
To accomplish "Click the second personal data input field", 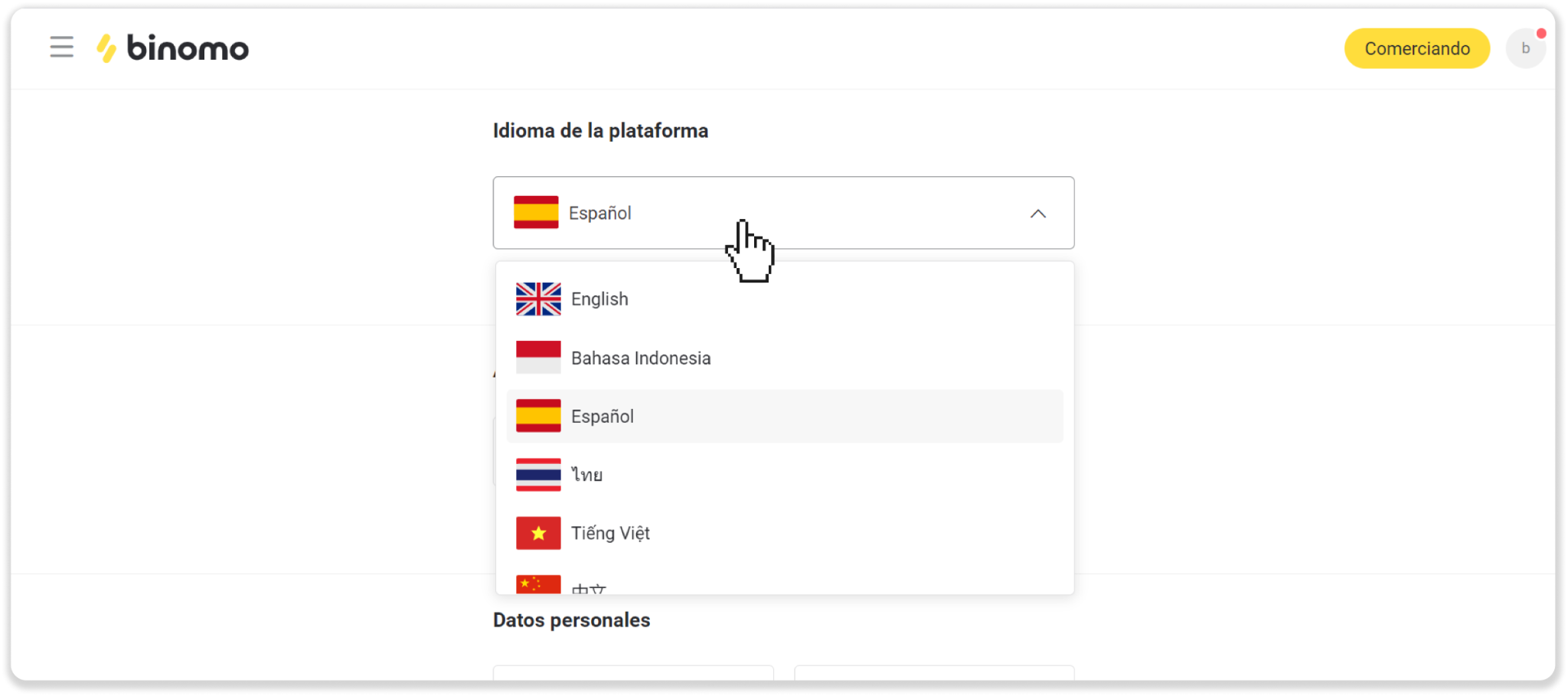I will point(934,672).
